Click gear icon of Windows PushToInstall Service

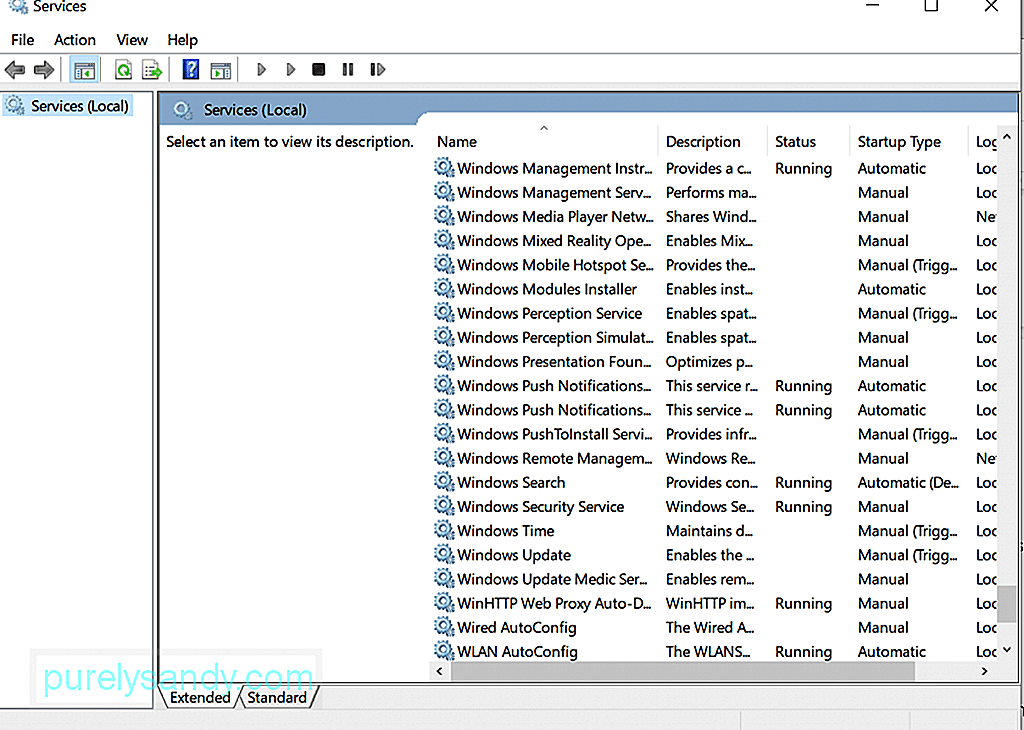click(444, 434)
